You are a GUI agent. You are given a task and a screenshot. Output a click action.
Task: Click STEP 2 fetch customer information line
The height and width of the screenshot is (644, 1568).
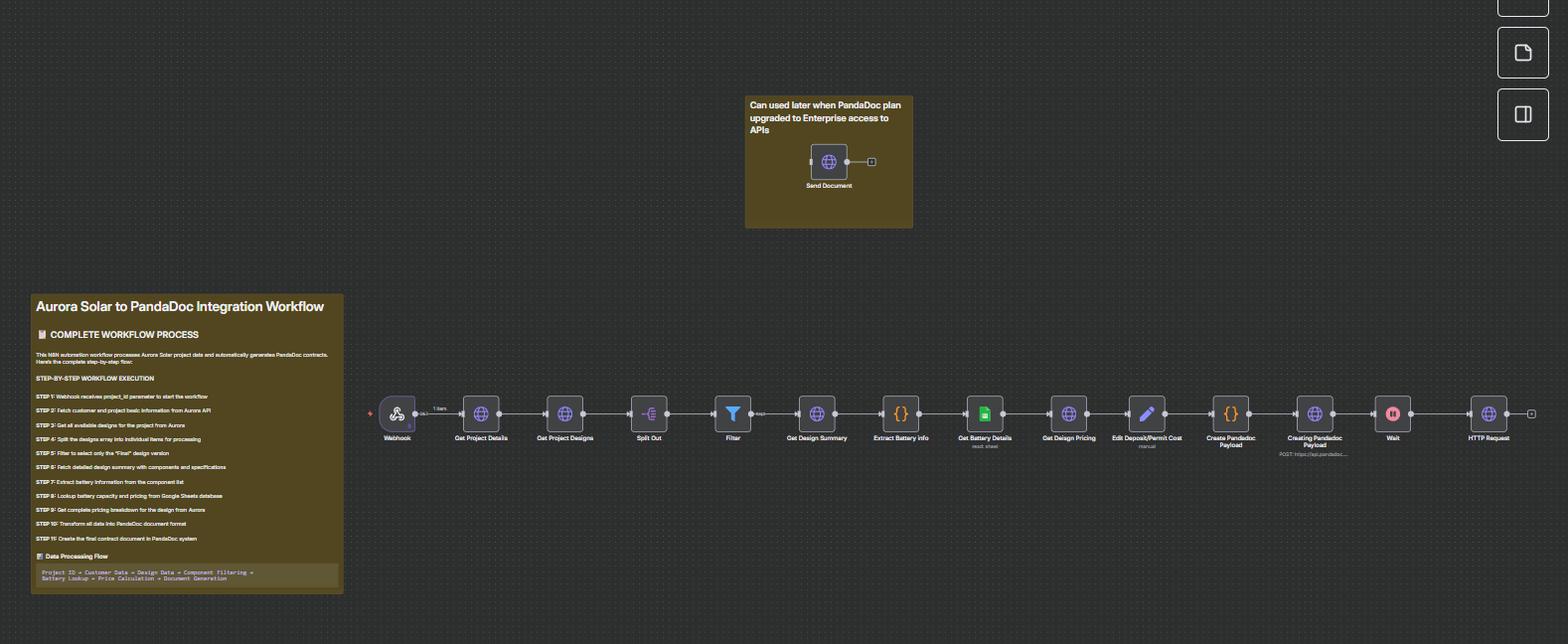coord(123,410)
